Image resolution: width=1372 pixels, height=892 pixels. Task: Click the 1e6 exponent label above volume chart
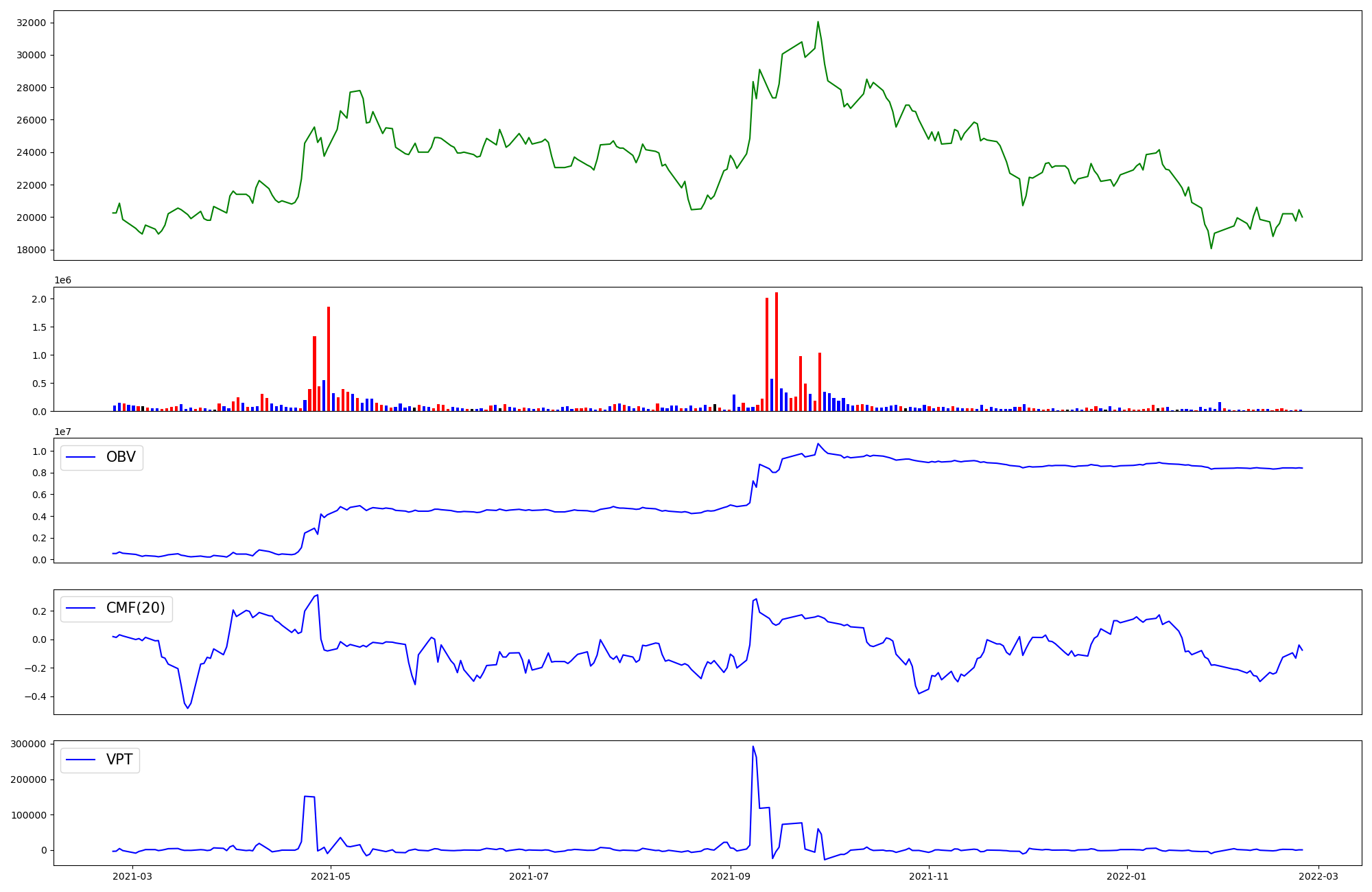[62, 281]
